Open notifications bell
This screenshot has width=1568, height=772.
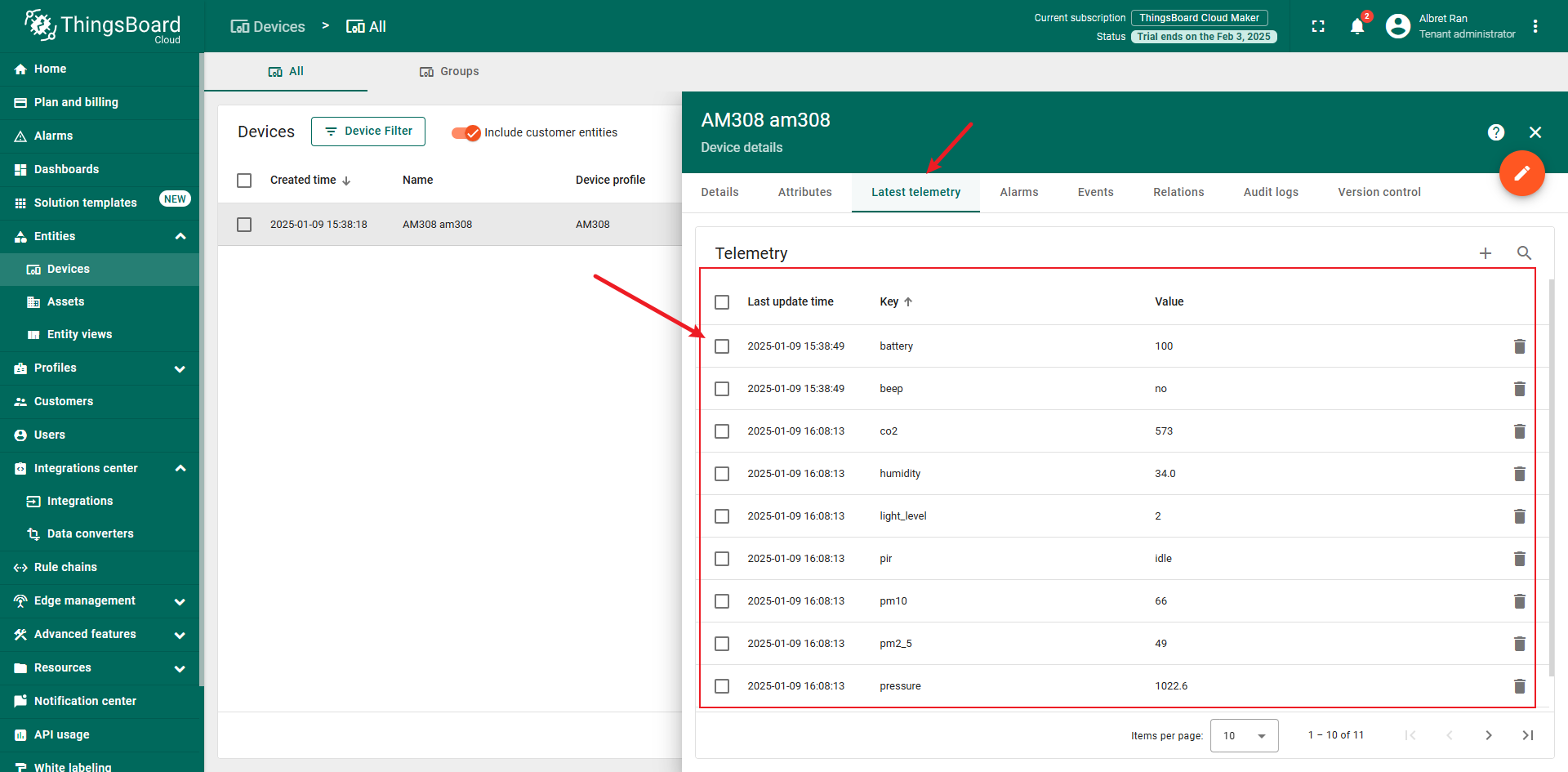click(x=1357, y=26)
